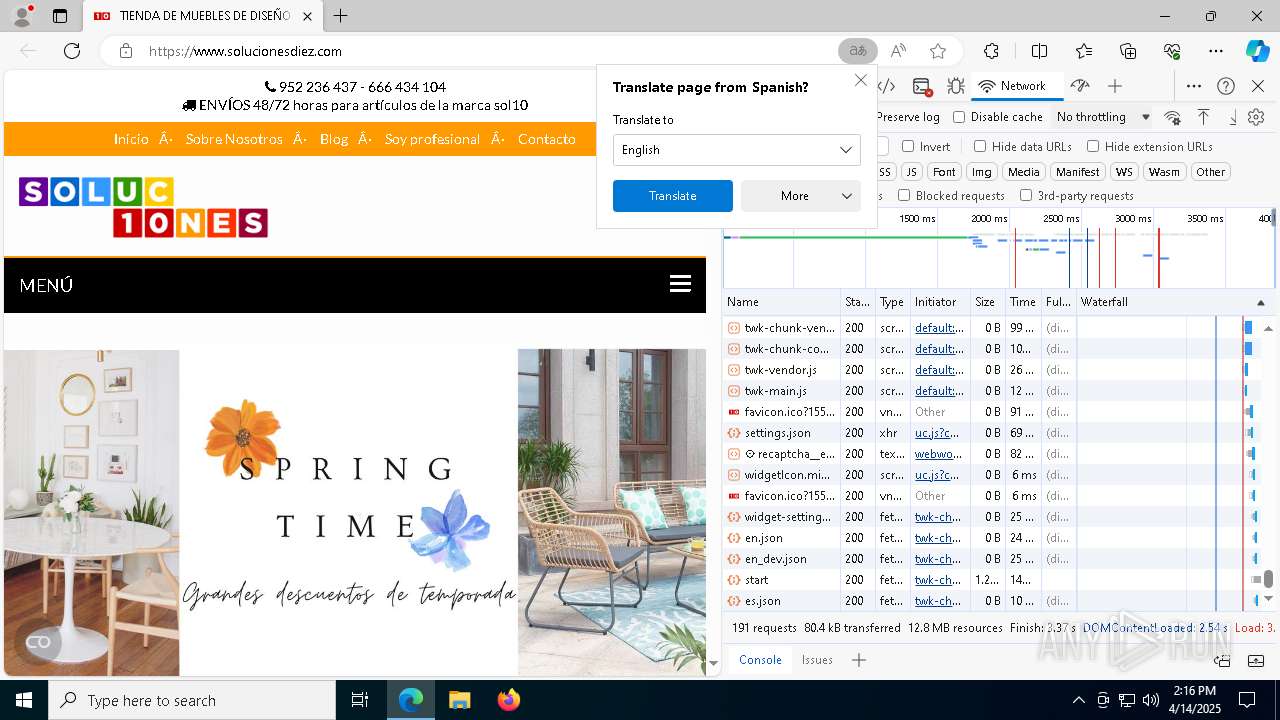Image resolution: width=1280 pixels, height=720 pixels.
Task: Open Network settings gear icon
Action: 1256,117
